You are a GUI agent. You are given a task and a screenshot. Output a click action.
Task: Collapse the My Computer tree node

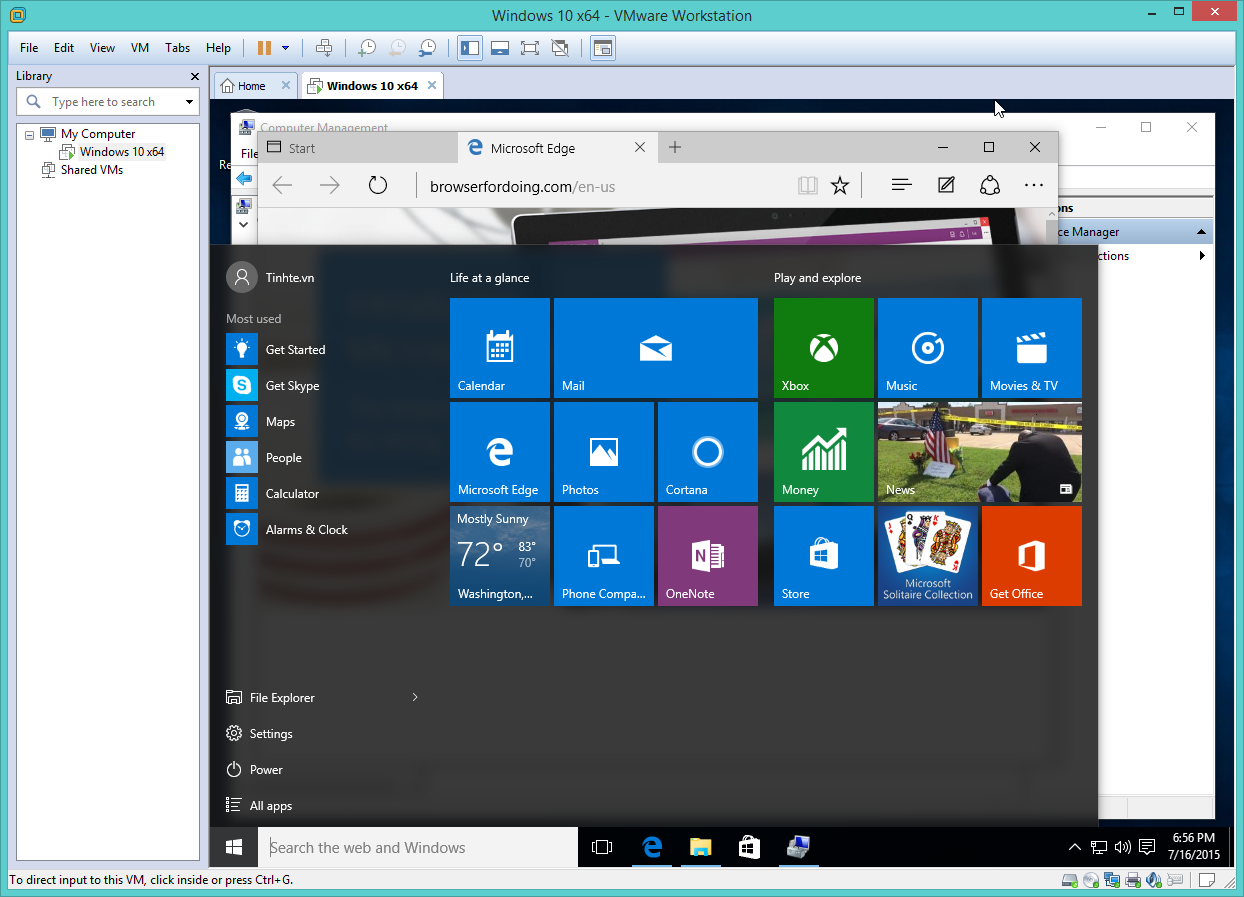tap(29, 134)
